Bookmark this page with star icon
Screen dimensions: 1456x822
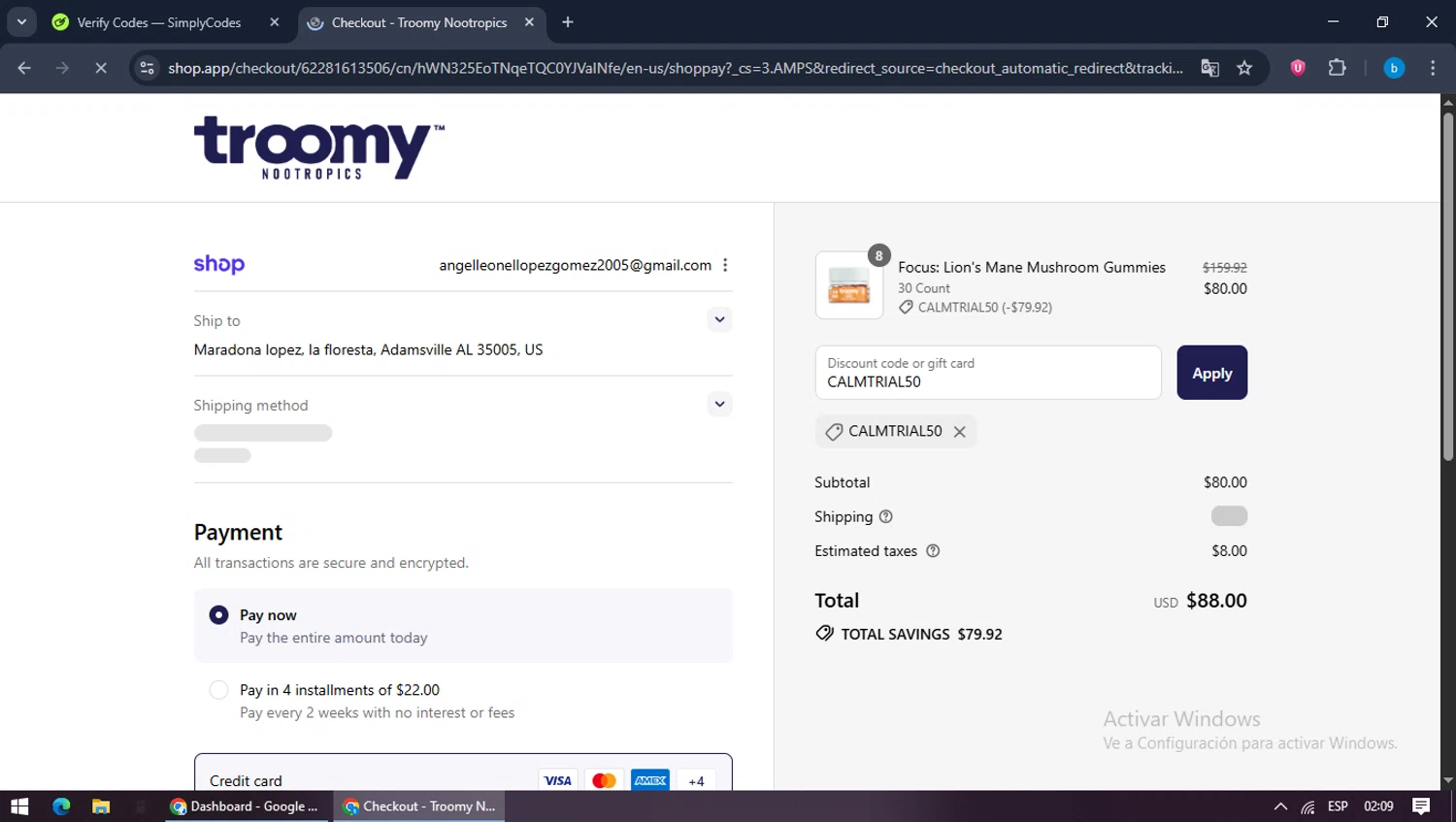click(x=1244, y=68)
